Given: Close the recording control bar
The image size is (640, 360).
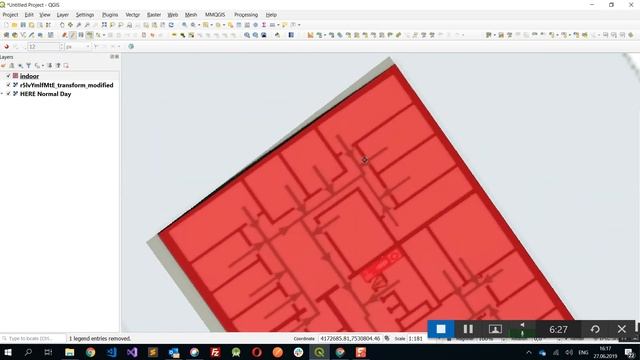Looking at the screenshot, I should pos(622,329).
